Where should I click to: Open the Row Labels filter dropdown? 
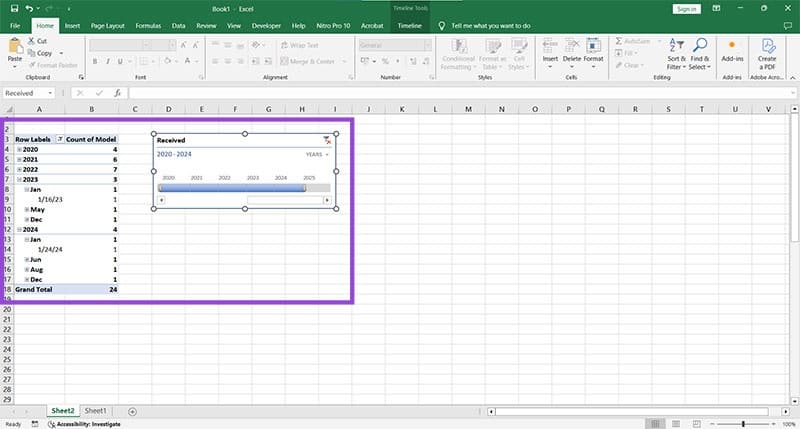click(x=59, y=139)
